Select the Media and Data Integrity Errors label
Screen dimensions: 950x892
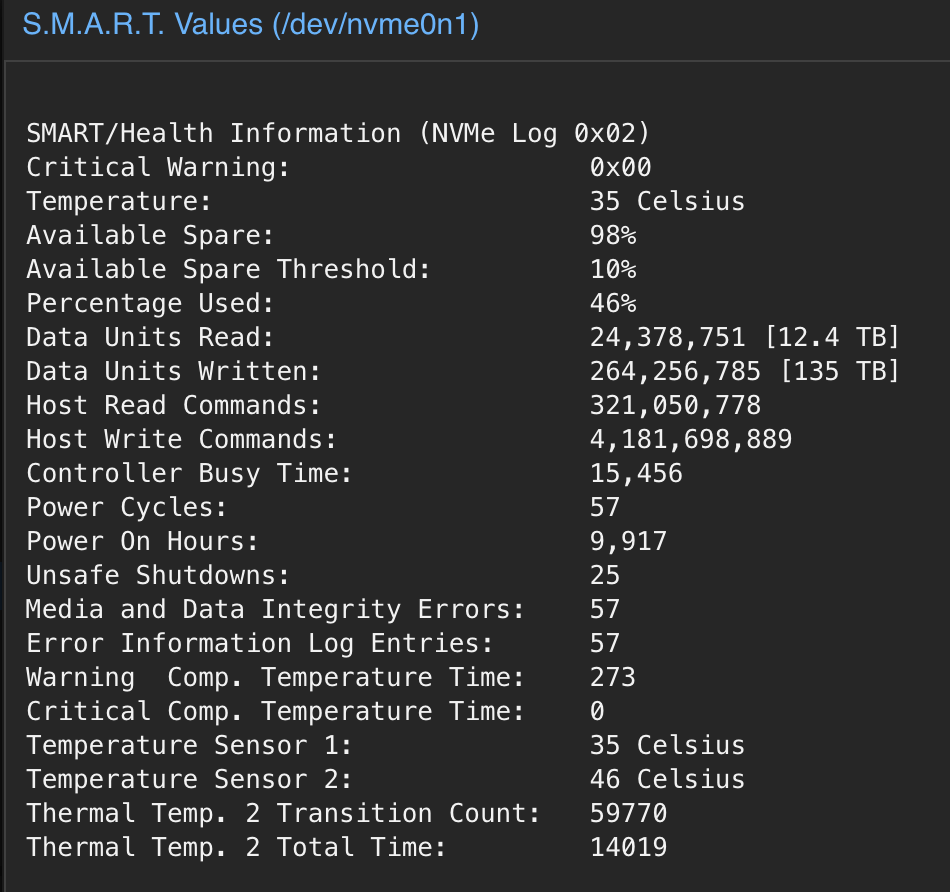point(275,610)
